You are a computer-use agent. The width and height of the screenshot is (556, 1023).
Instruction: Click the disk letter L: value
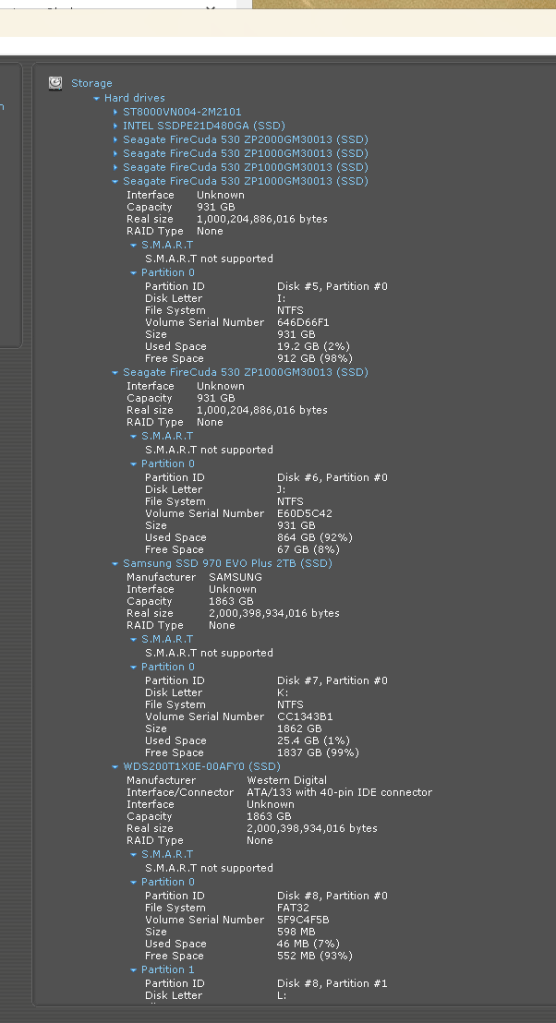coord(282,996)
